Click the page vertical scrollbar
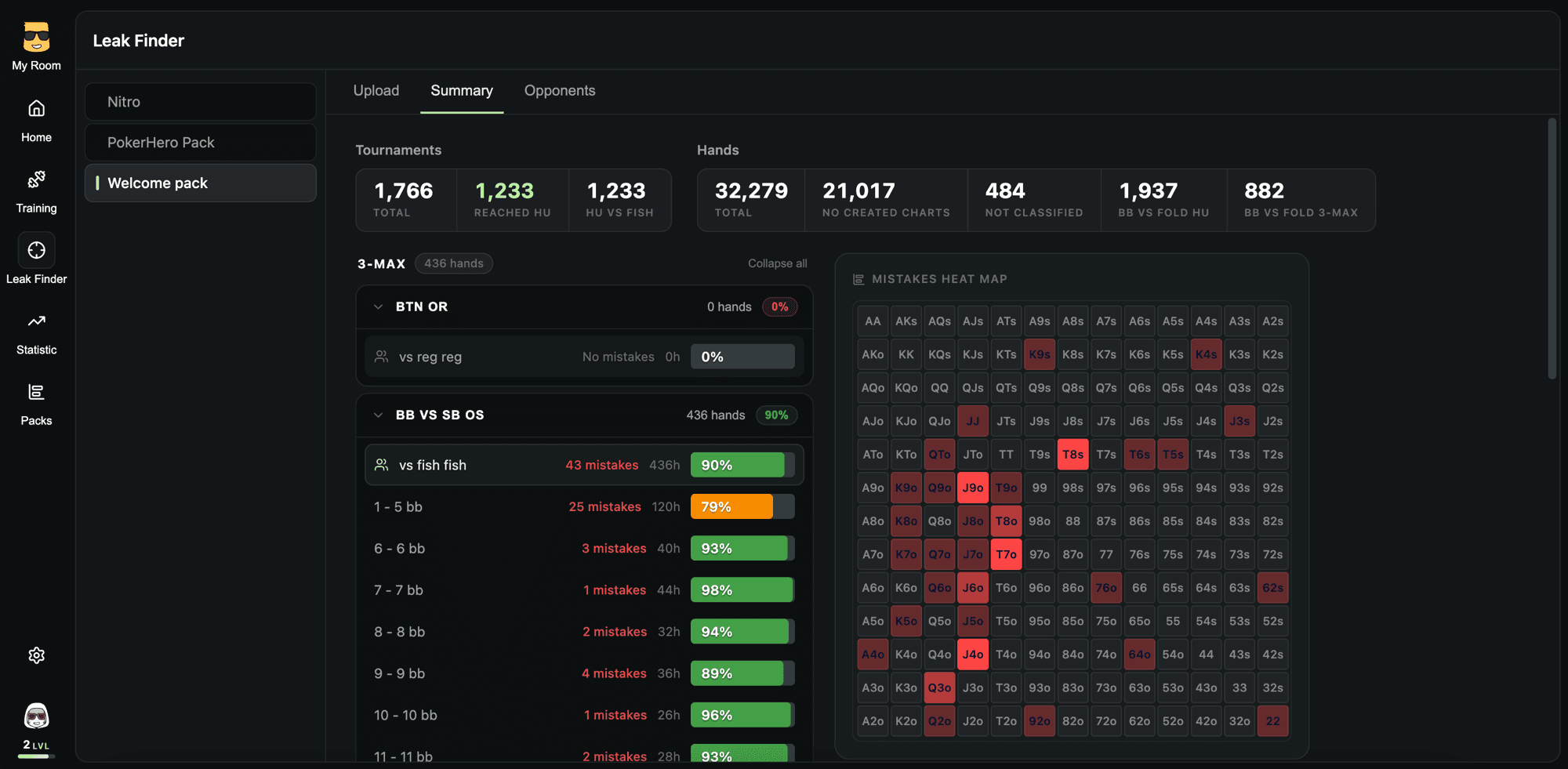 (1552, 248)
